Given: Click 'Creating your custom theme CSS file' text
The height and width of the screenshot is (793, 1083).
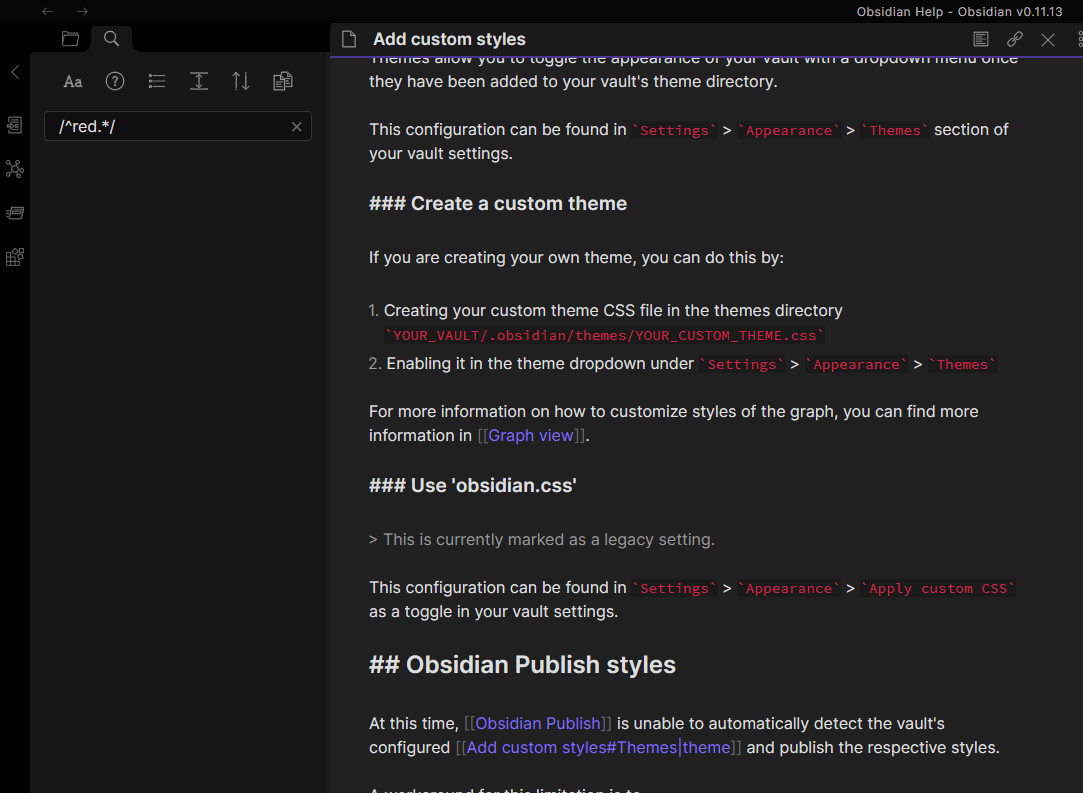Looking at the screenshot, I should coord(613,310).
